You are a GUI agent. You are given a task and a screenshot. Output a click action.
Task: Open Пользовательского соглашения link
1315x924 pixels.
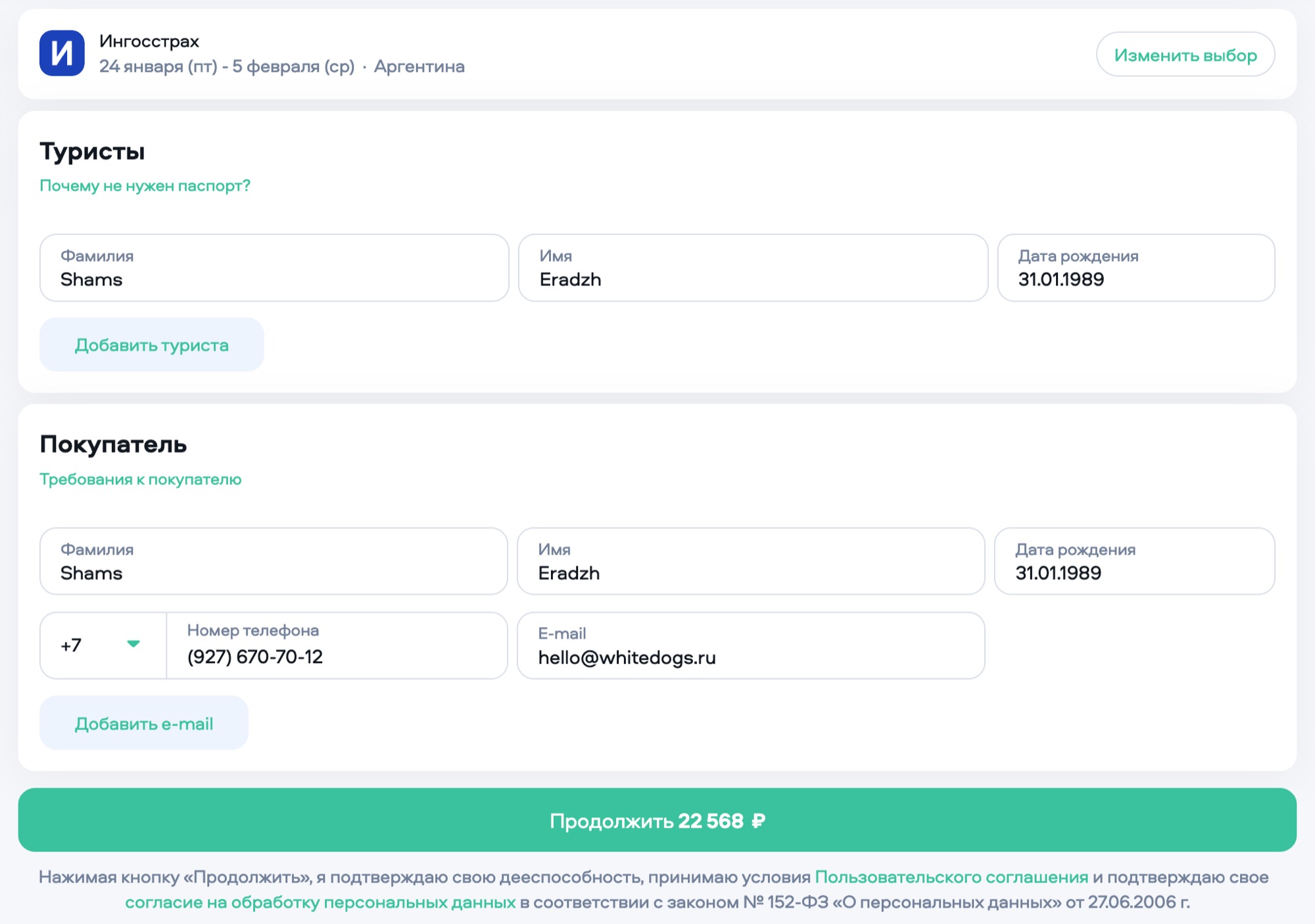[x=951, y=877]
